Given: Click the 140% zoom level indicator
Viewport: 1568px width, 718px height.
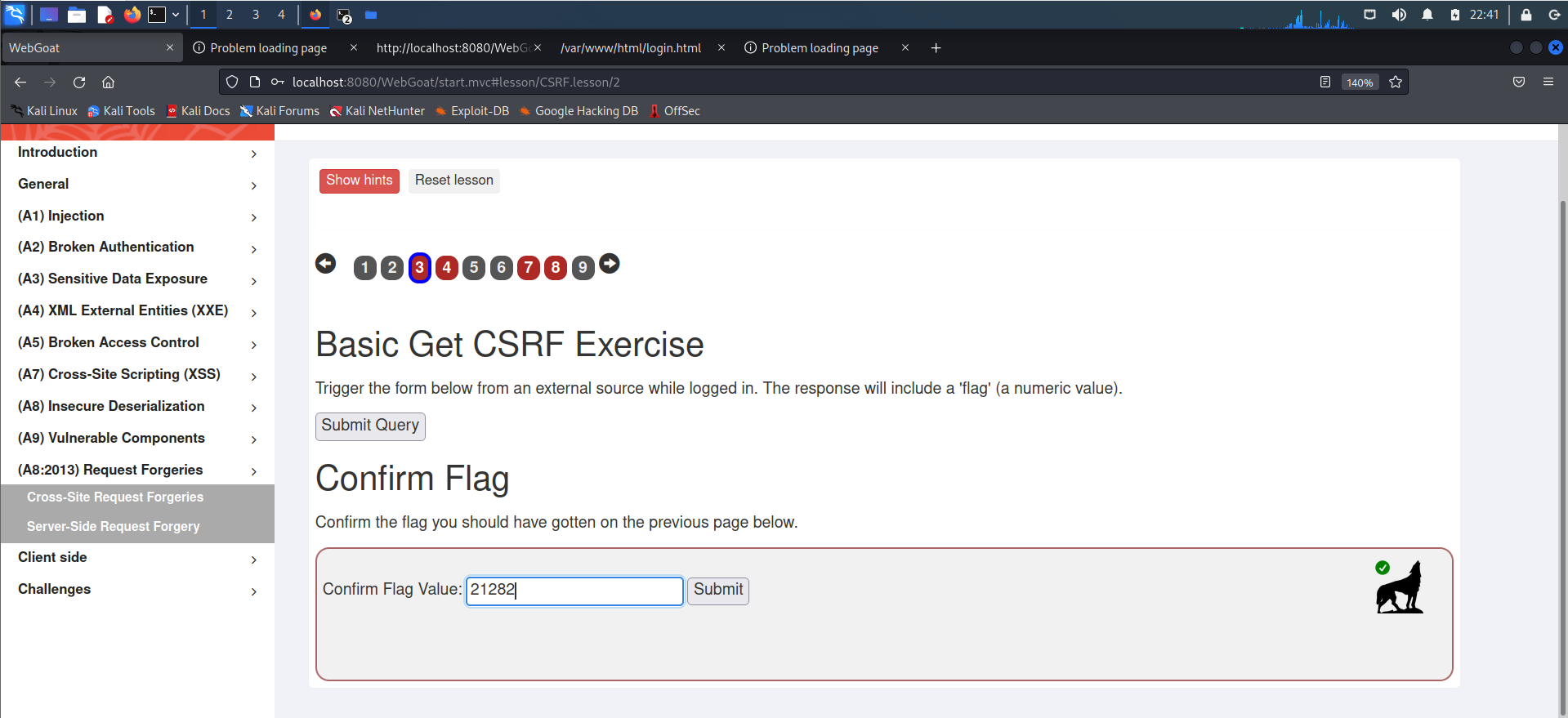Looking at the screenshot, I should pyautogui.click(x=1360, y=83).
